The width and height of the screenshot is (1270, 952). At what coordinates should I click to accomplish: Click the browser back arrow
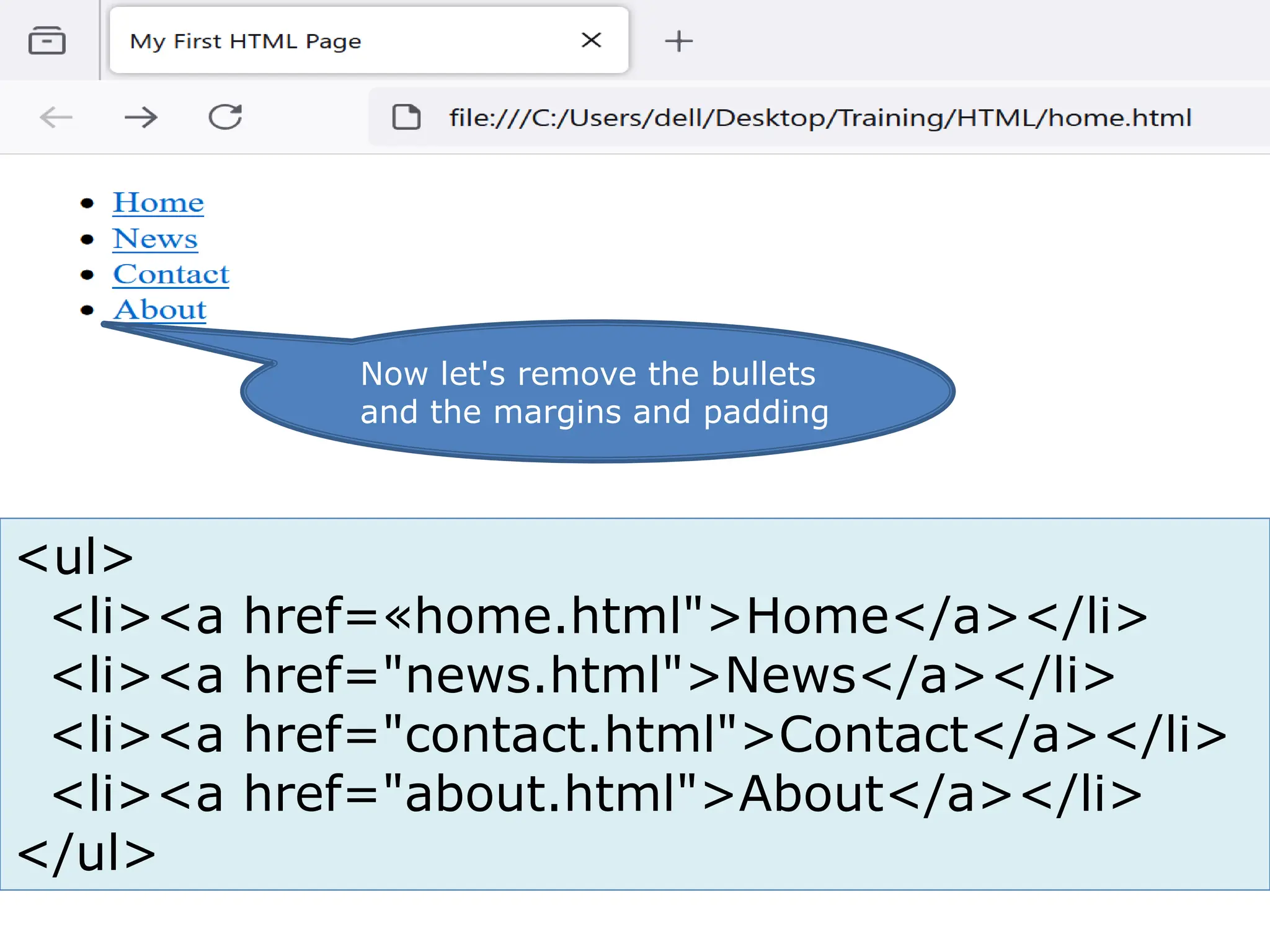coord(56,117)
